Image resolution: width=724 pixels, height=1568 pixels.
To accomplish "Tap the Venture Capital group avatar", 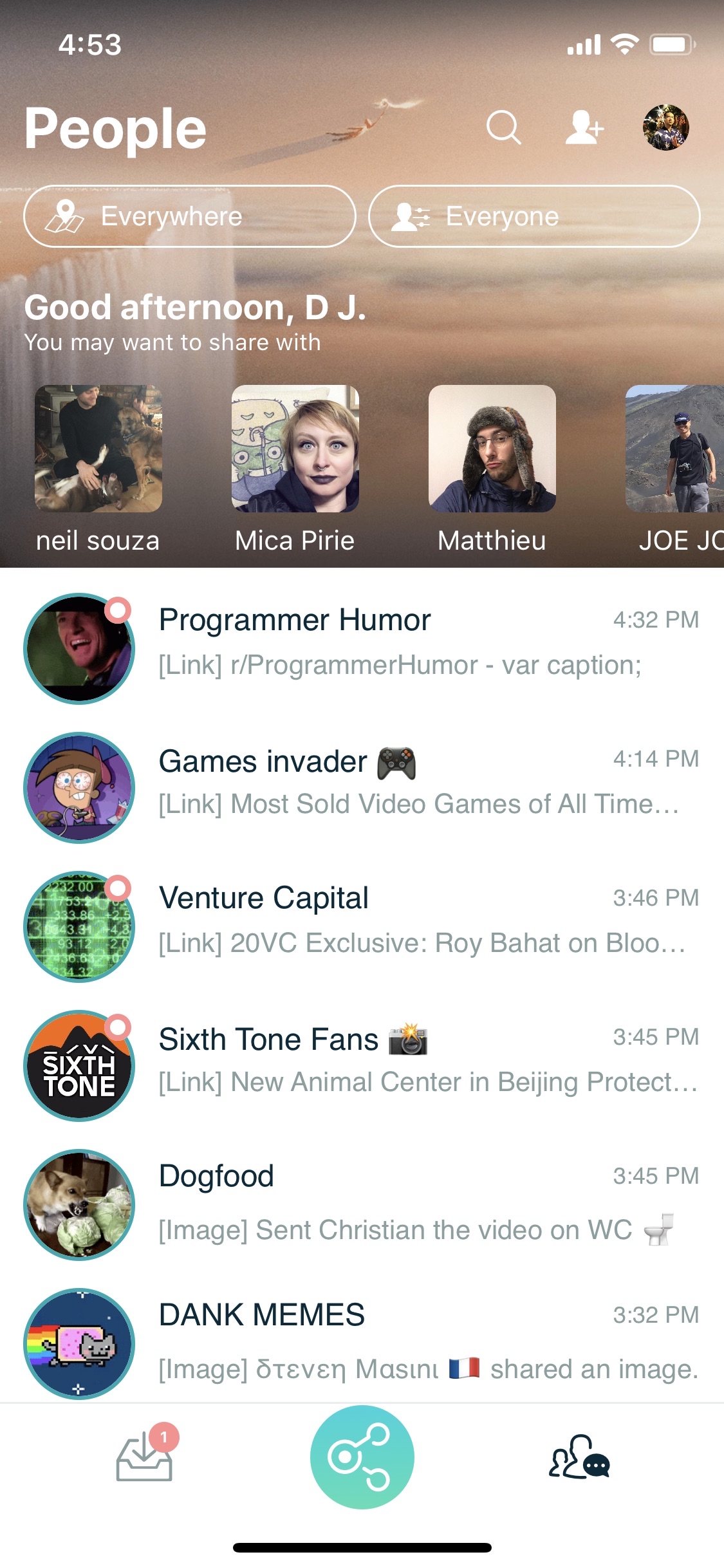I will click(x=79, y=926).
